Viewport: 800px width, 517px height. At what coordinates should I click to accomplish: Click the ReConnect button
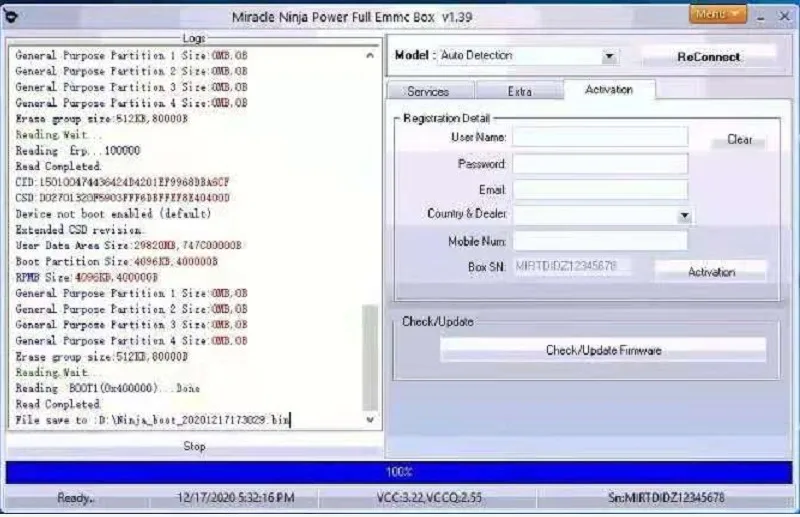tap(709, 57)
